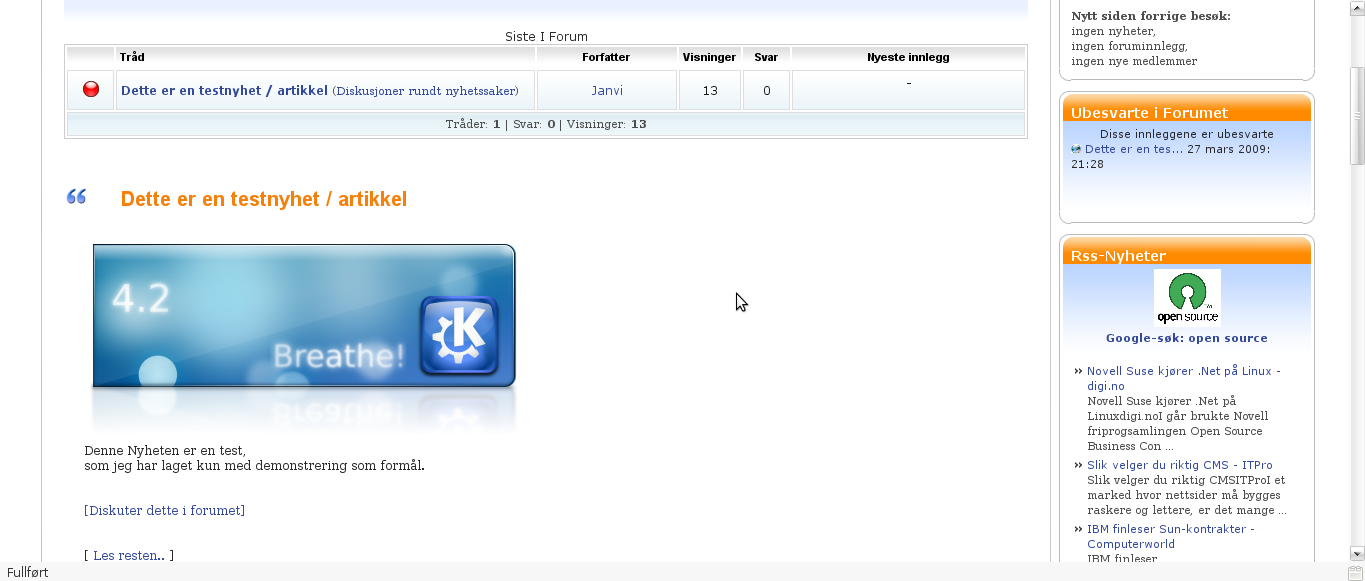Click the 'Tråder: 1 | Svar: 0' summary row
The width and height of the screenshot is (1365, 581).
[x=546, y=124]
